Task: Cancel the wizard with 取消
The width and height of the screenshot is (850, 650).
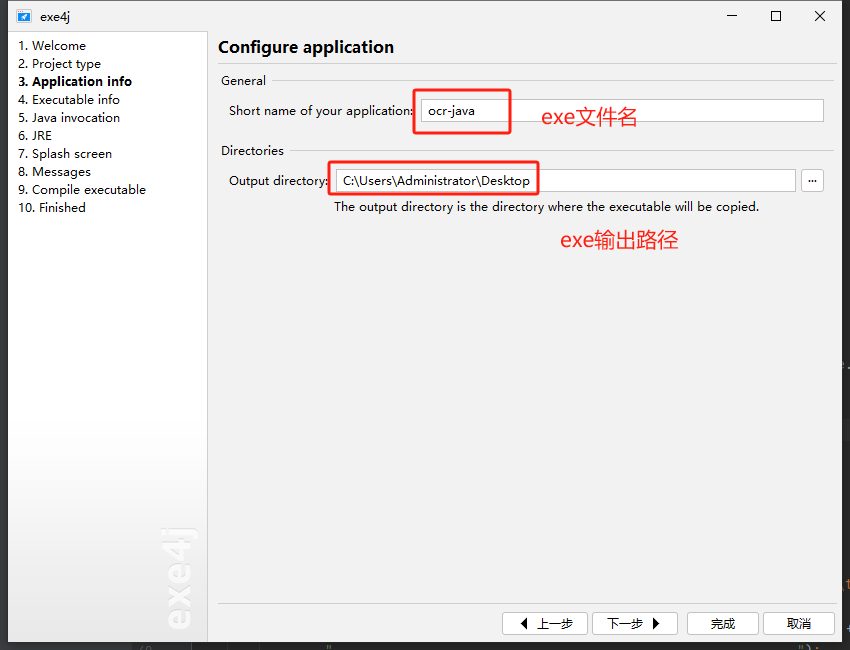Action: pos(799,623)
